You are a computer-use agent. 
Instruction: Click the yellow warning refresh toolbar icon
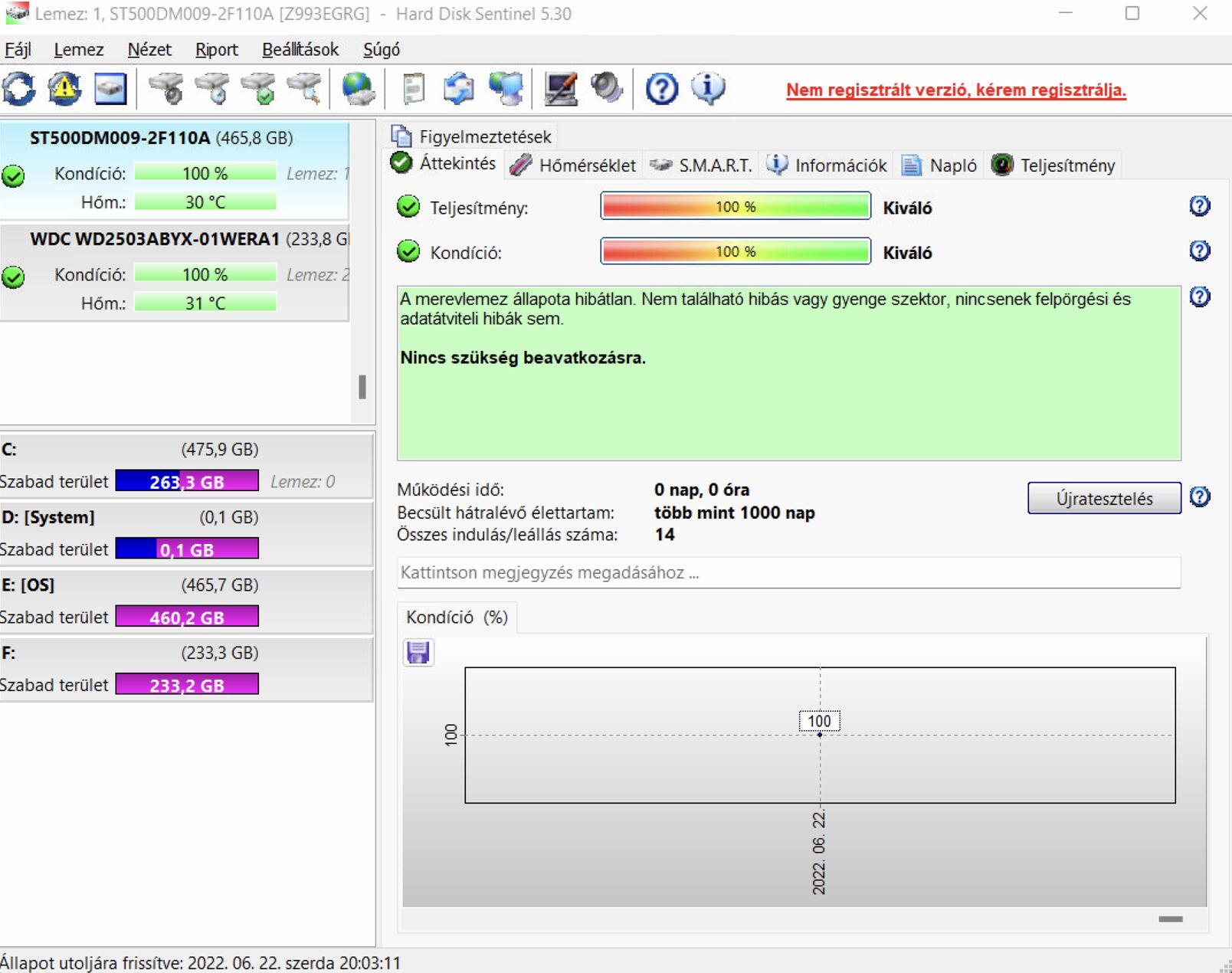(64, 89)
